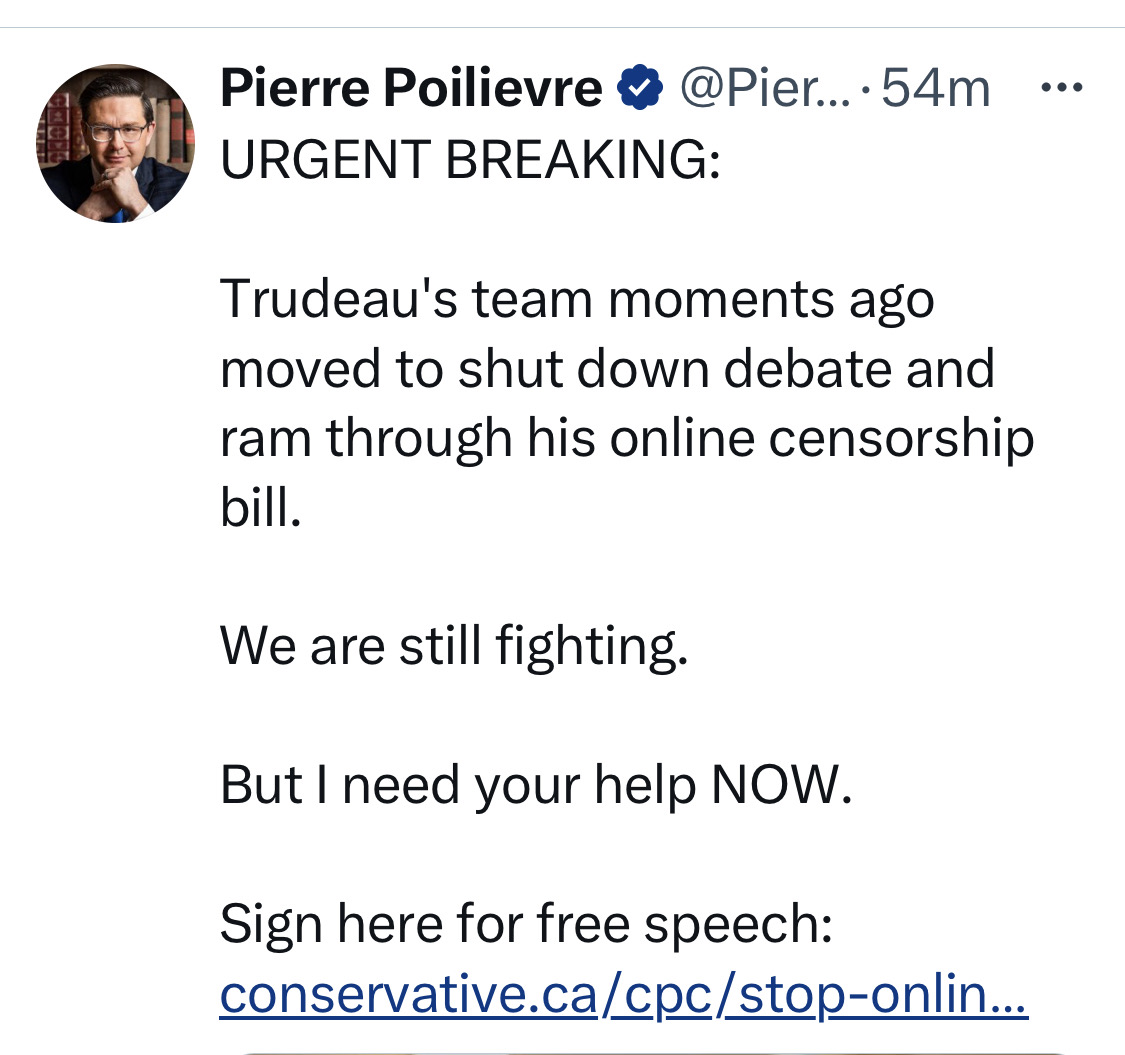Click the words "shut down" in the post
The width and height of the screenshot is (1125, 1055).
583,368
